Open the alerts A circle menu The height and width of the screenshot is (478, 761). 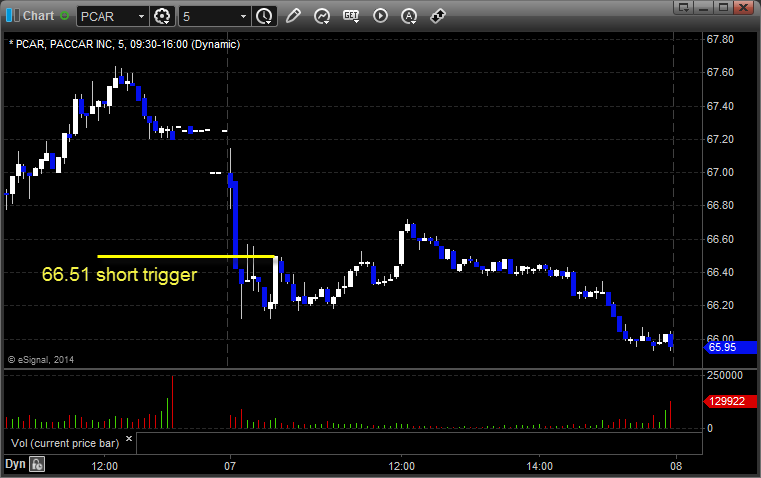pos(409,16)
